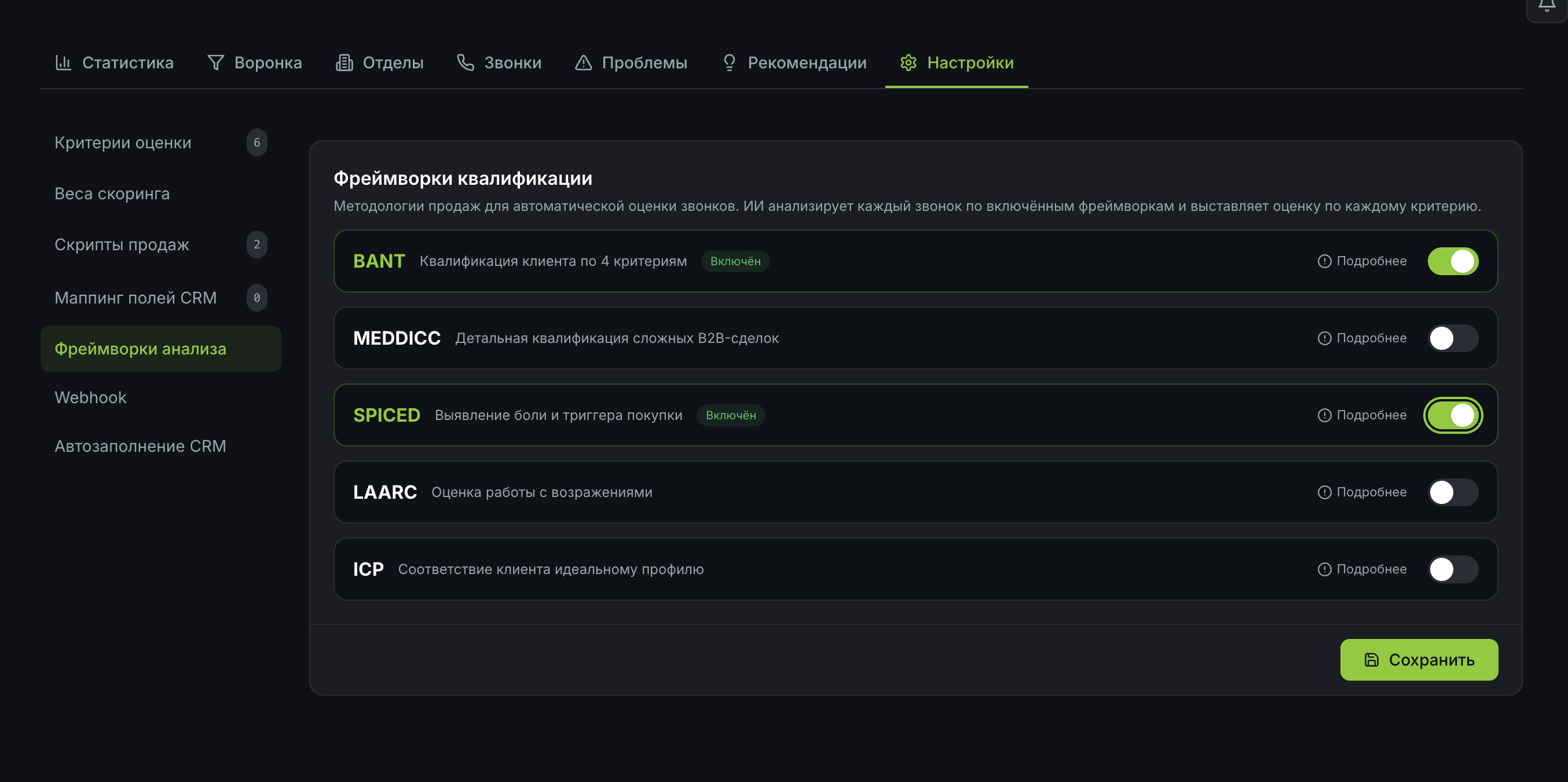Click the phone icon for Звонки
Viewport: 1568px width, 782px height.
click(x=466, y=63)
